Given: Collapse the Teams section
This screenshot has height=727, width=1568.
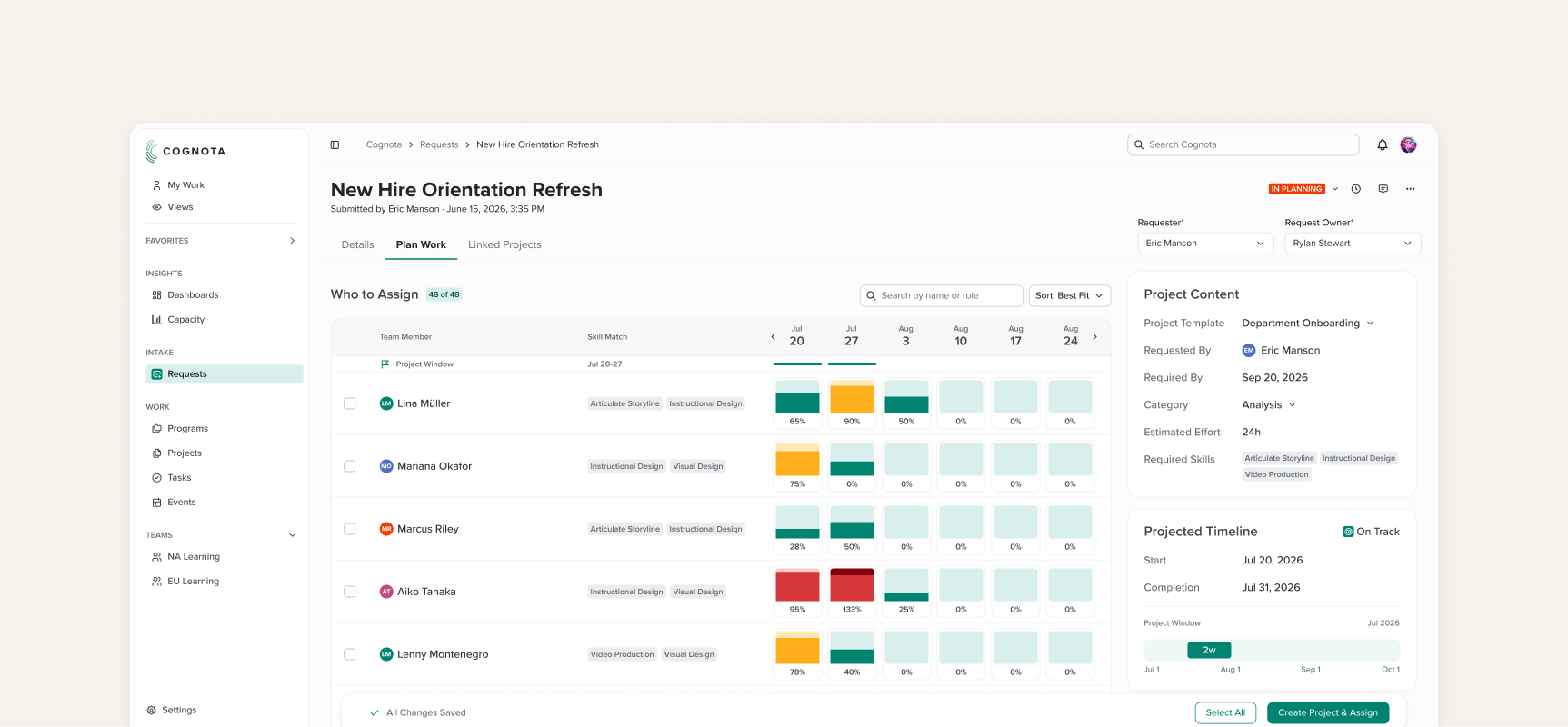Looking at the screenshot, I should pos(293,535).
